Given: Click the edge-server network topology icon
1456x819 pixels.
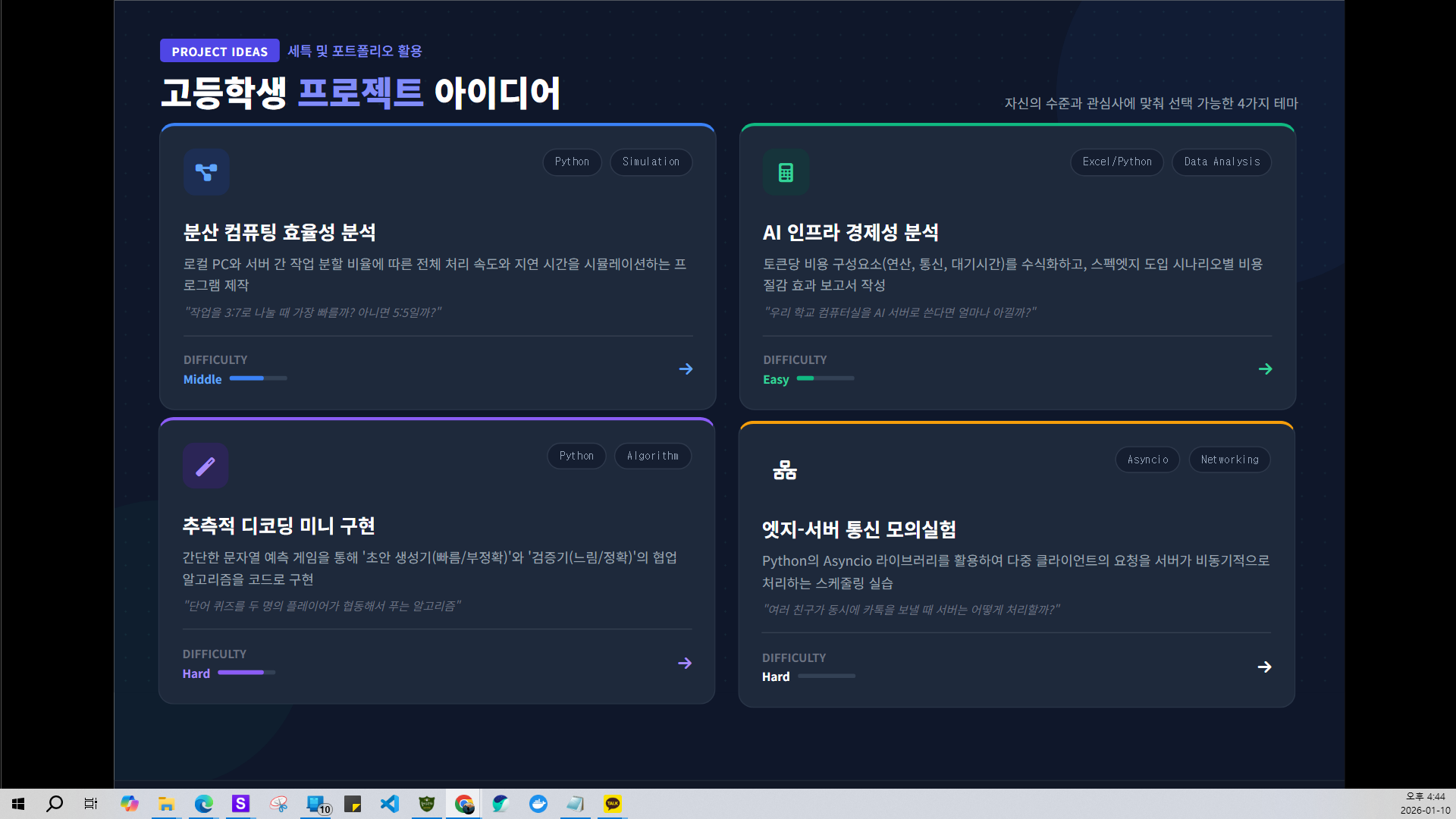Looking at the screenshot, I should 785,470.
